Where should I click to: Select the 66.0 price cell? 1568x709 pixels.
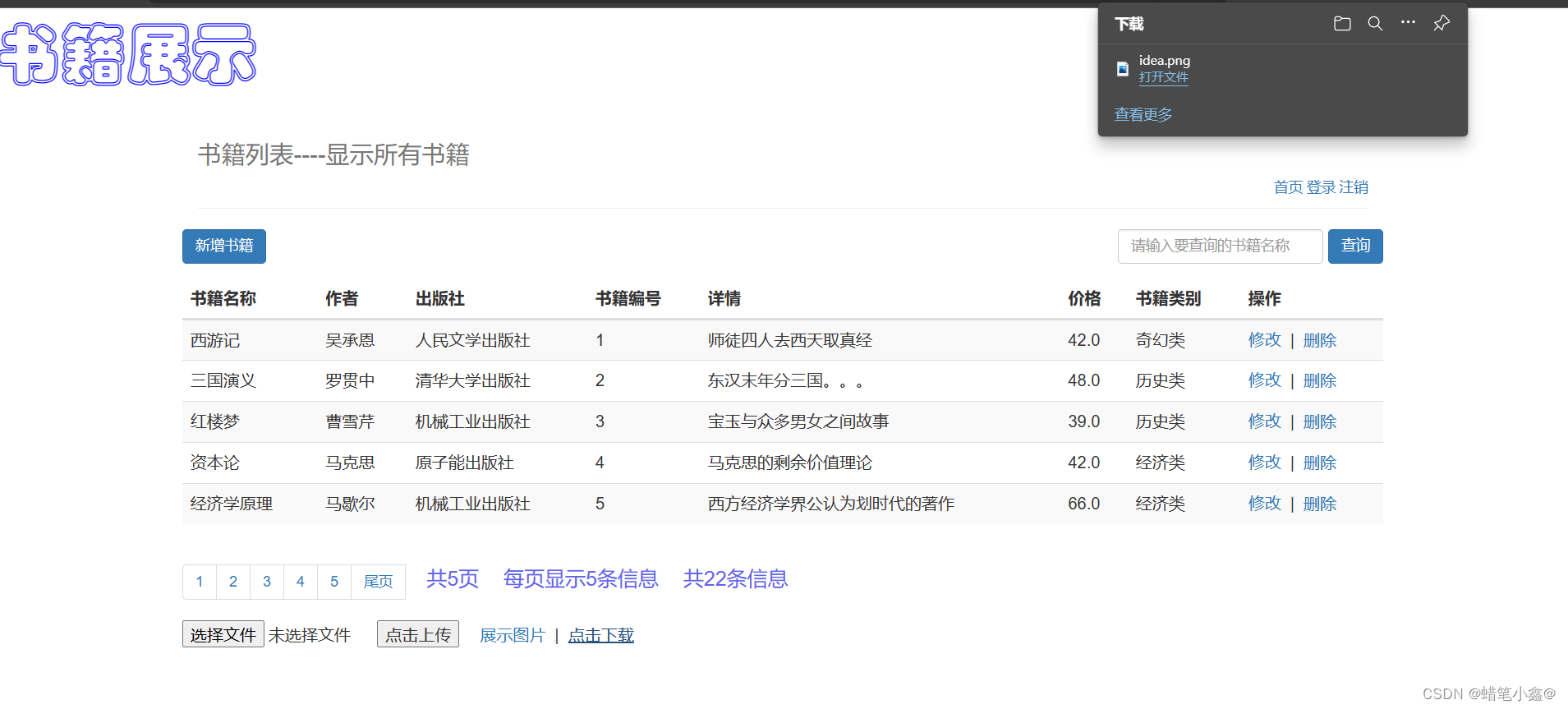coord(1084,504)
